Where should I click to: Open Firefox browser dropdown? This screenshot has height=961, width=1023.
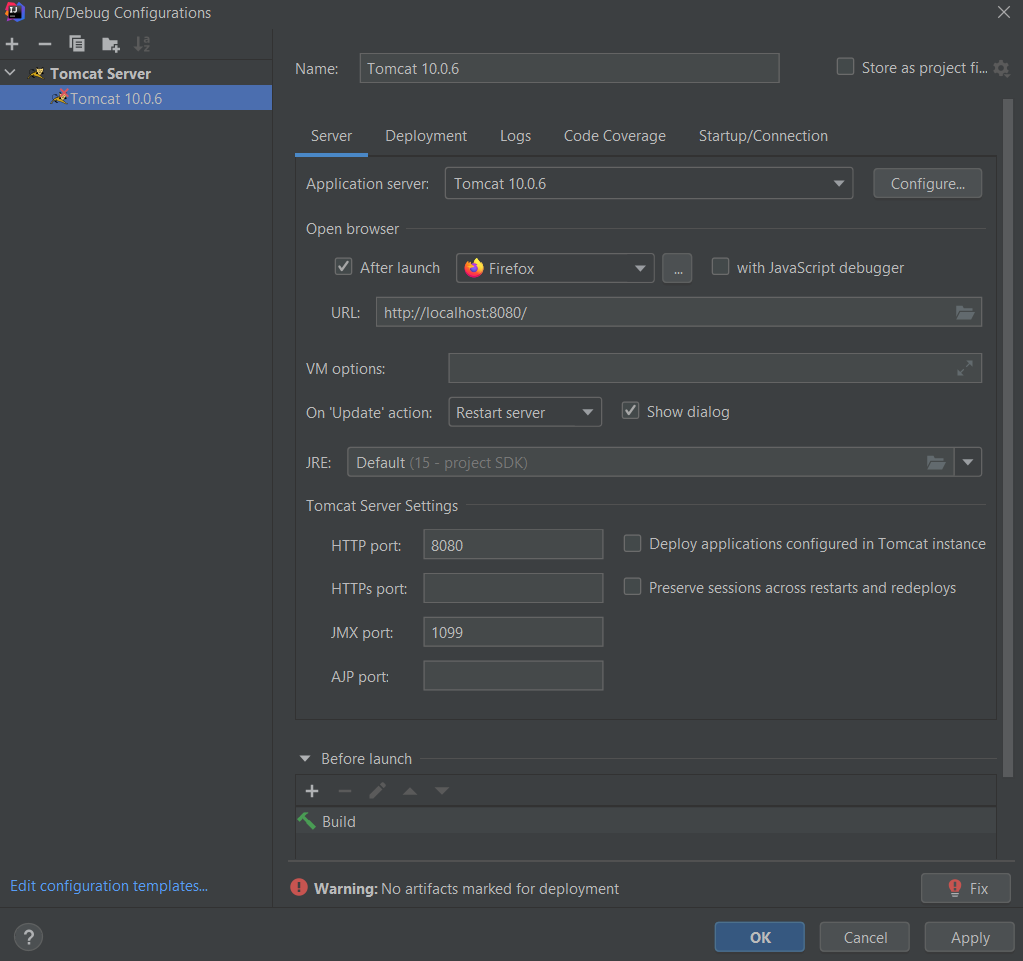tap(555, 268)
